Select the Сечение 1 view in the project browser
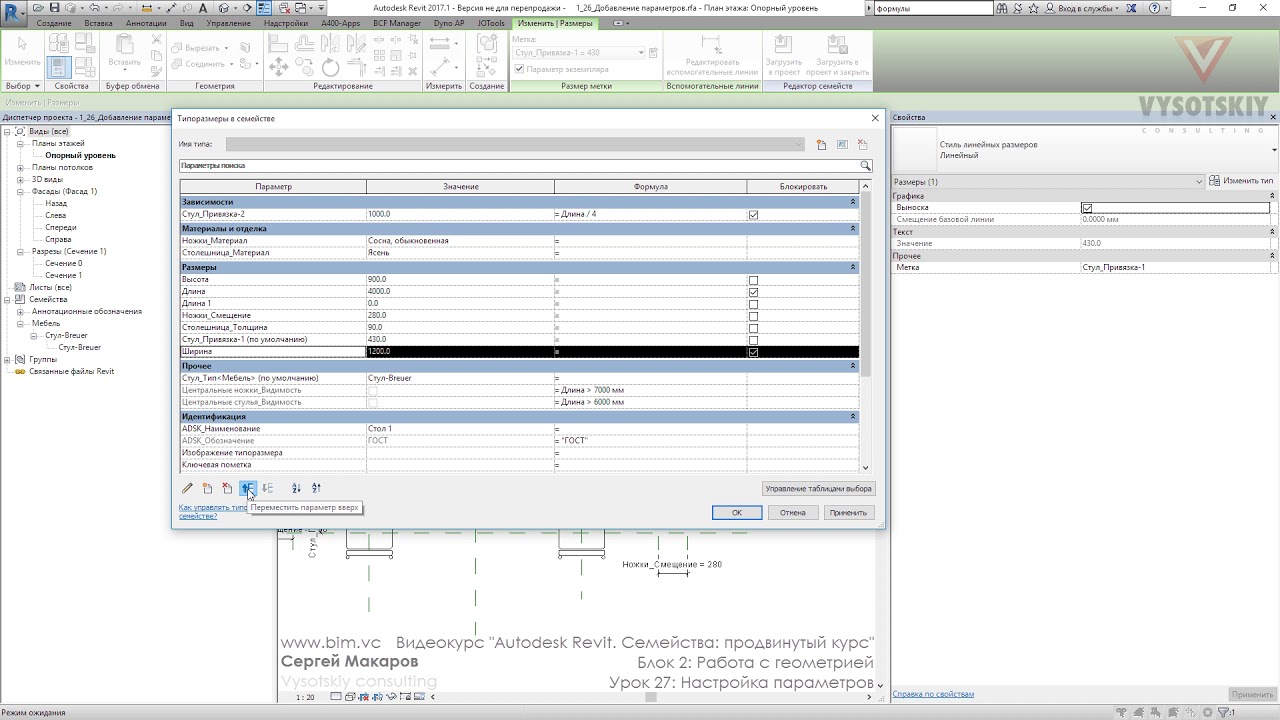This screenshot has width=1280, height=720. pos(63,275)
